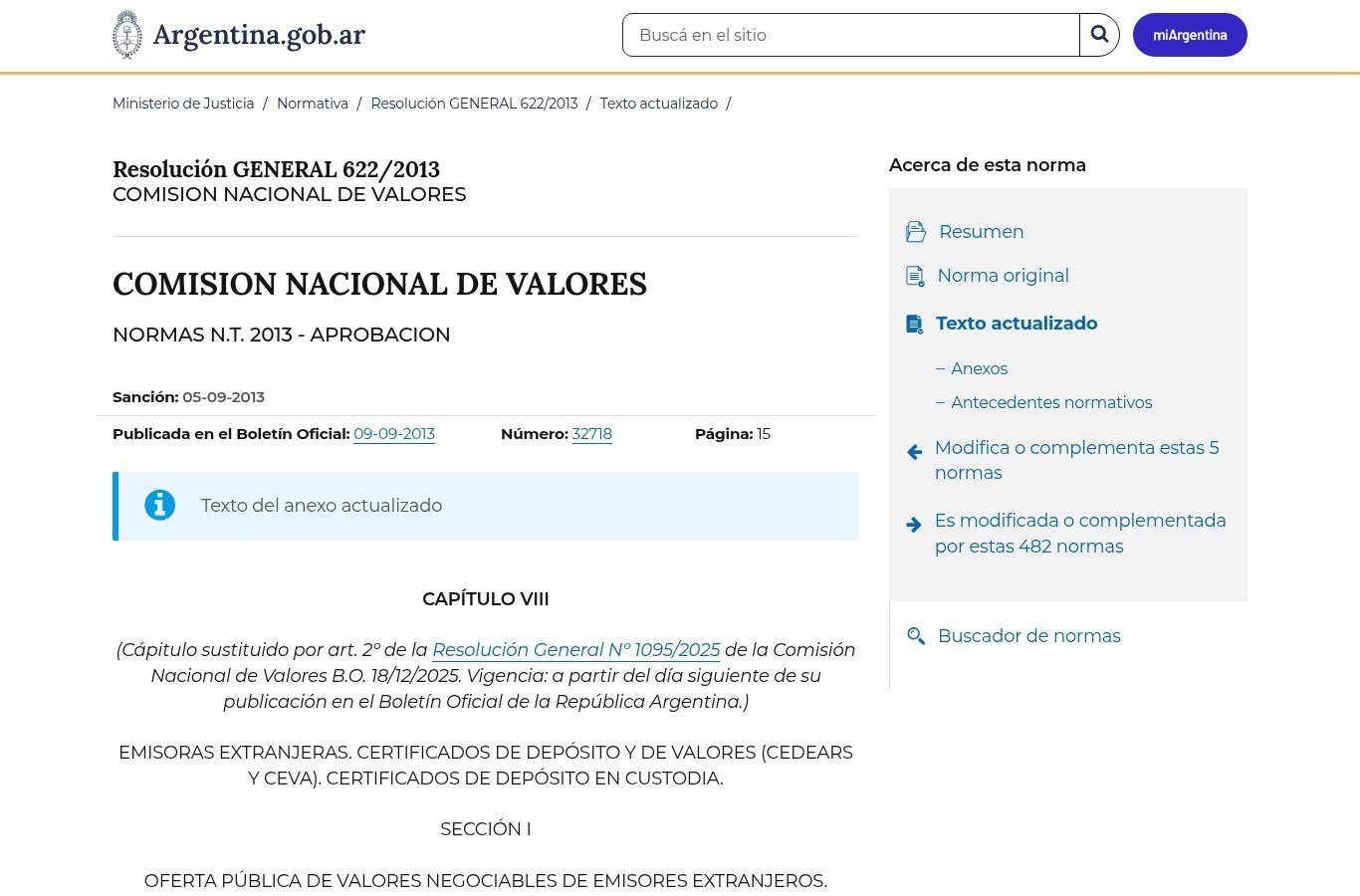Click the SECCIÓN I heading
Screen dimensions: 1360x896
[486, 829]
